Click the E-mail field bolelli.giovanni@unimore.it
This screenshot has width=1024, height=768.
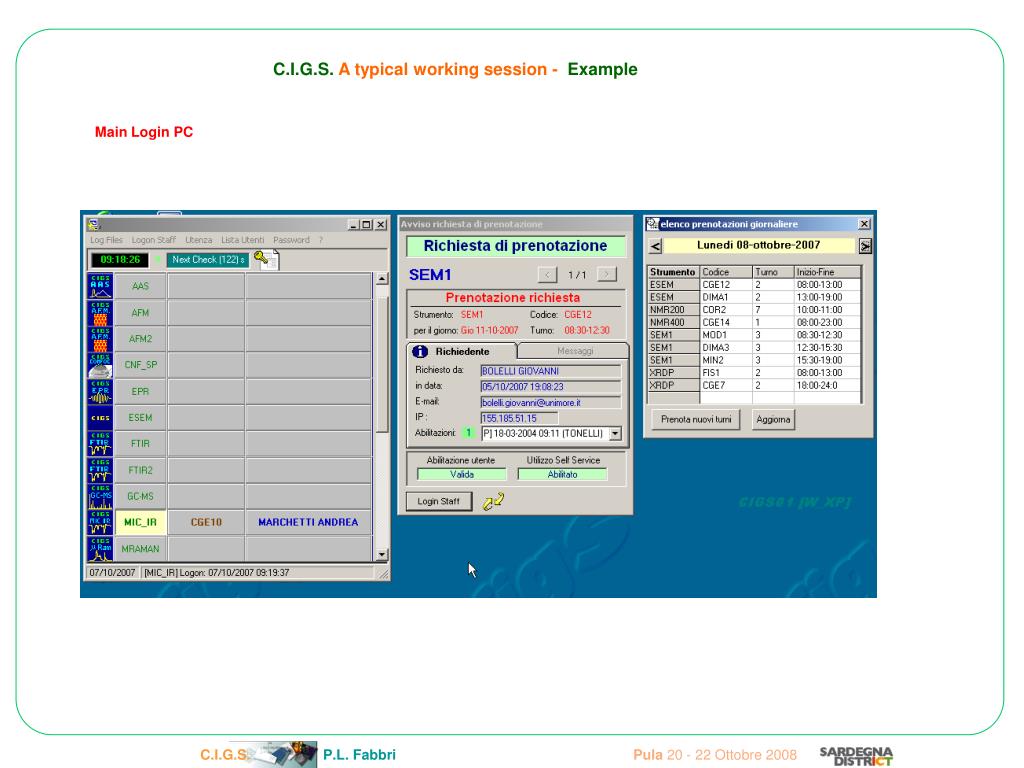(x=551, y=402)
